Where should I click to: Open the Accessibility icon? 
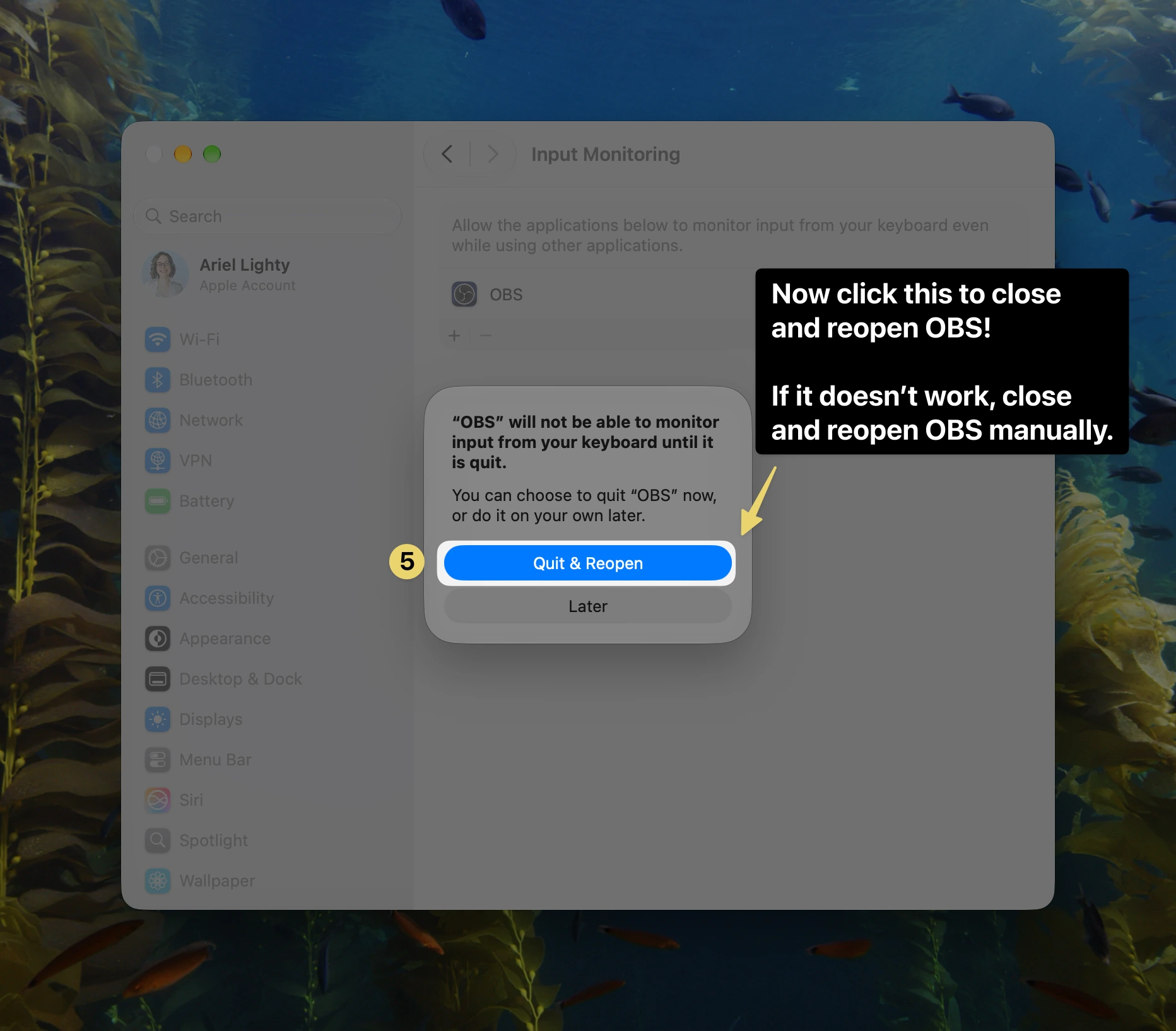158,598
